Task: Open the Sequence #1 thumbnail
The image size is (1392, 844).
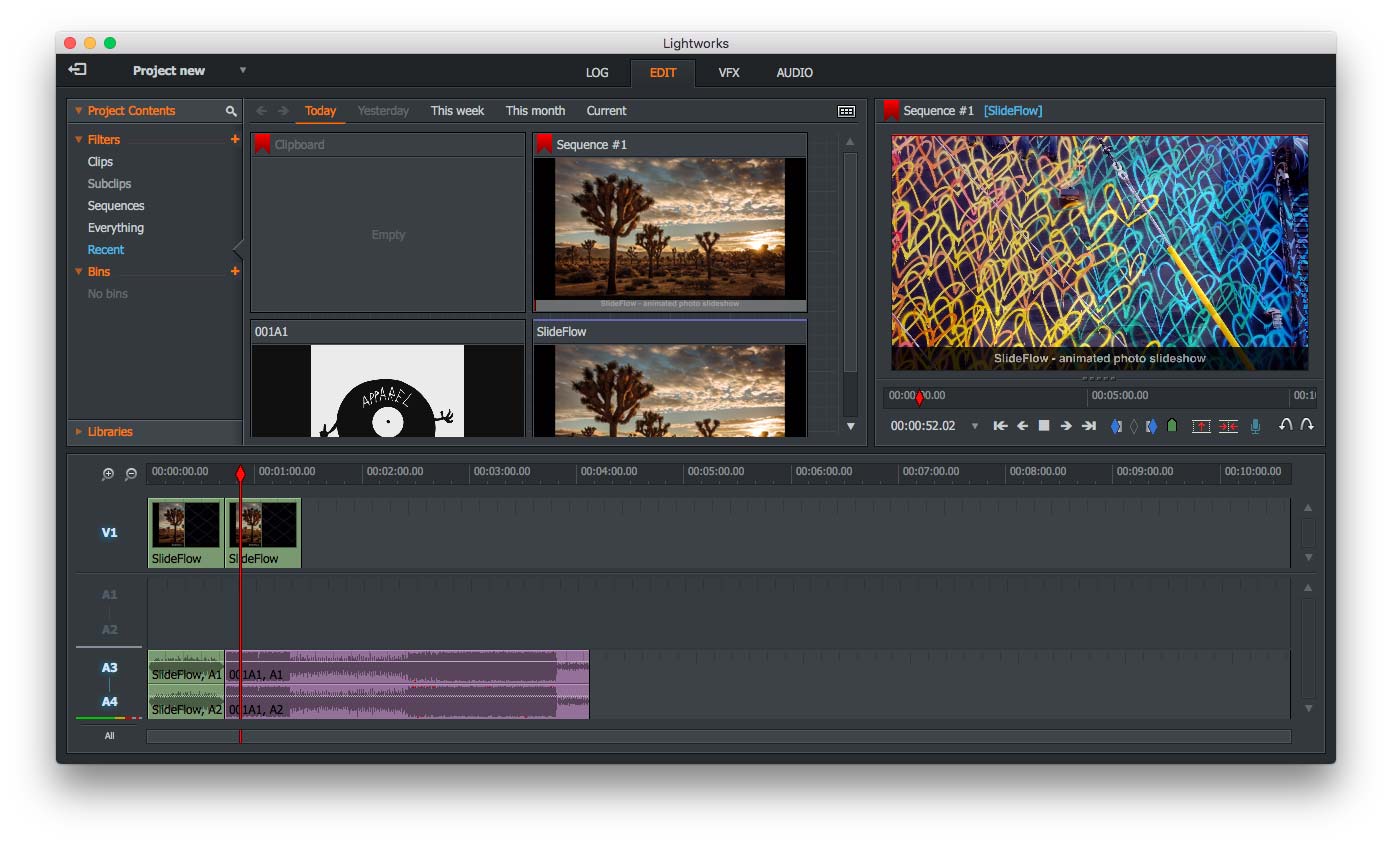Action: point(670,234)
